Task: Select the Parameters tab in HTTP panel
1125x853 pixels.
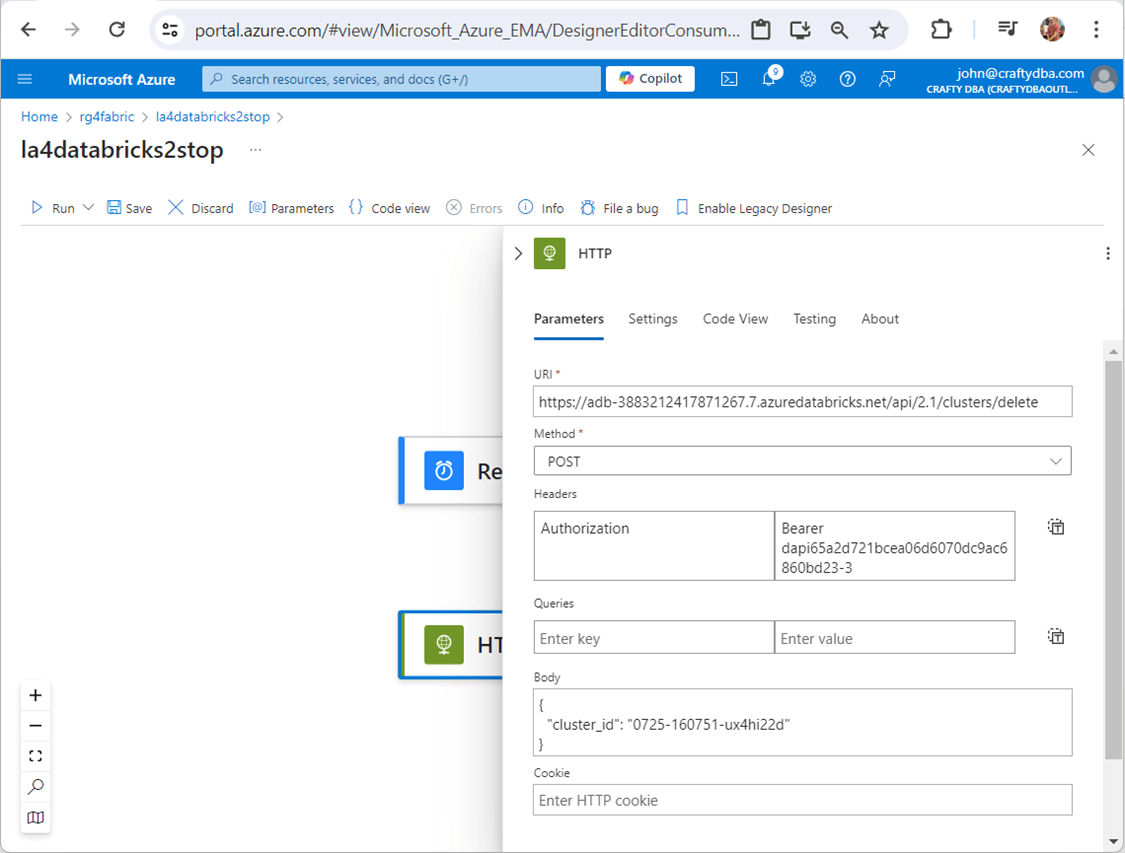Action: [568, 319]
